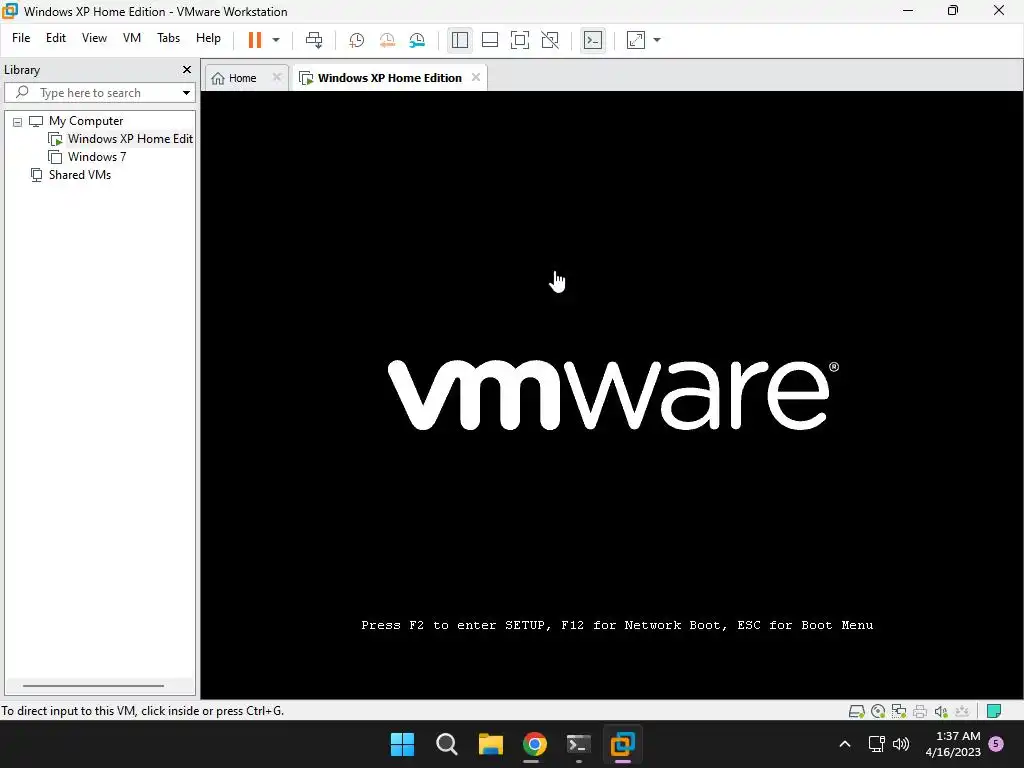Image resolution: width=1024 pixels, height=768 pixels.
Task: Open the Snapshot Manager icon
Action: [x=417, y=40]
